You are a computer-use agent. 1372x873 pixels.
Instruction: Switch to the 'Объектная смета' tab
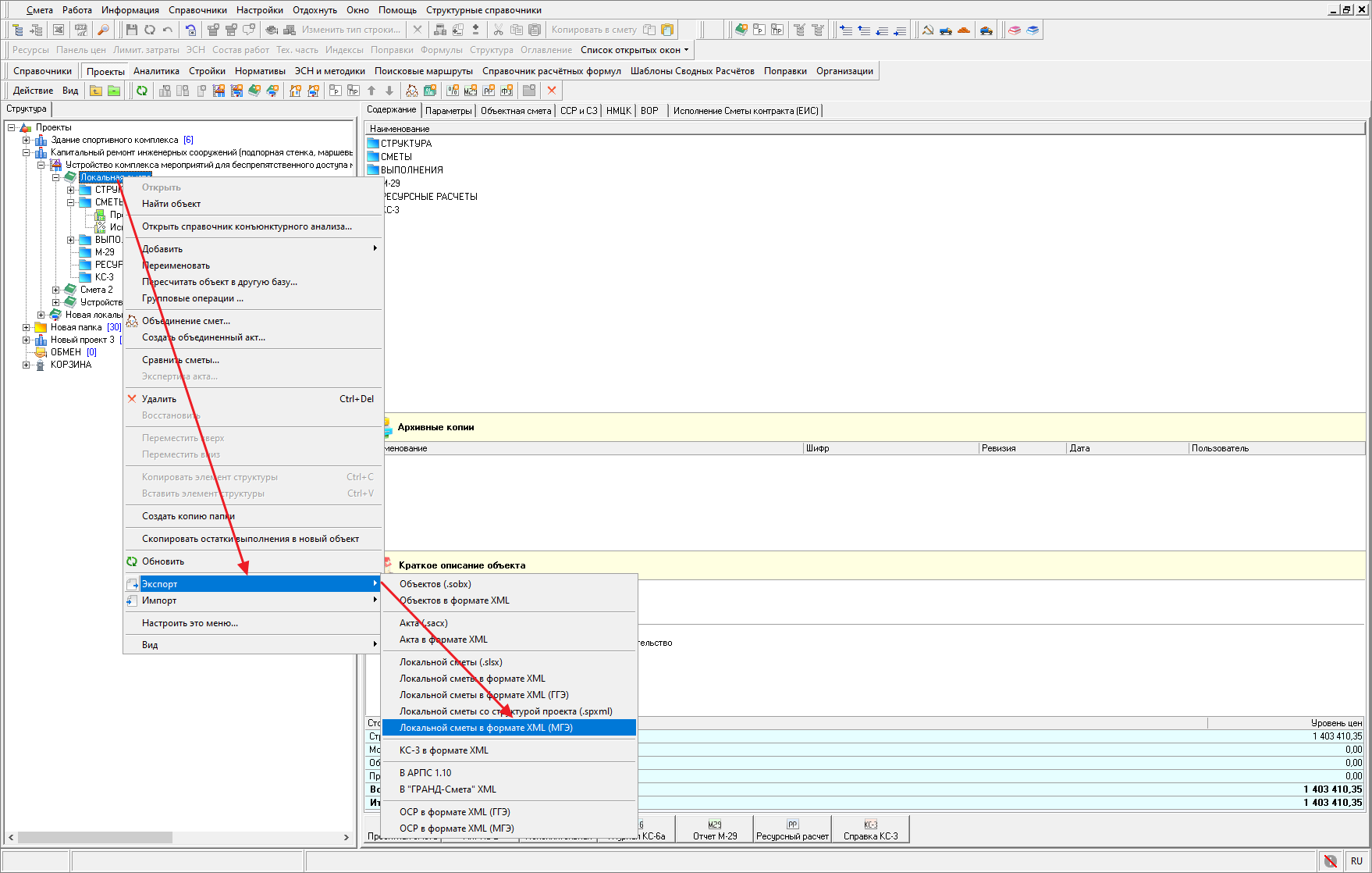tap(516, 111)
